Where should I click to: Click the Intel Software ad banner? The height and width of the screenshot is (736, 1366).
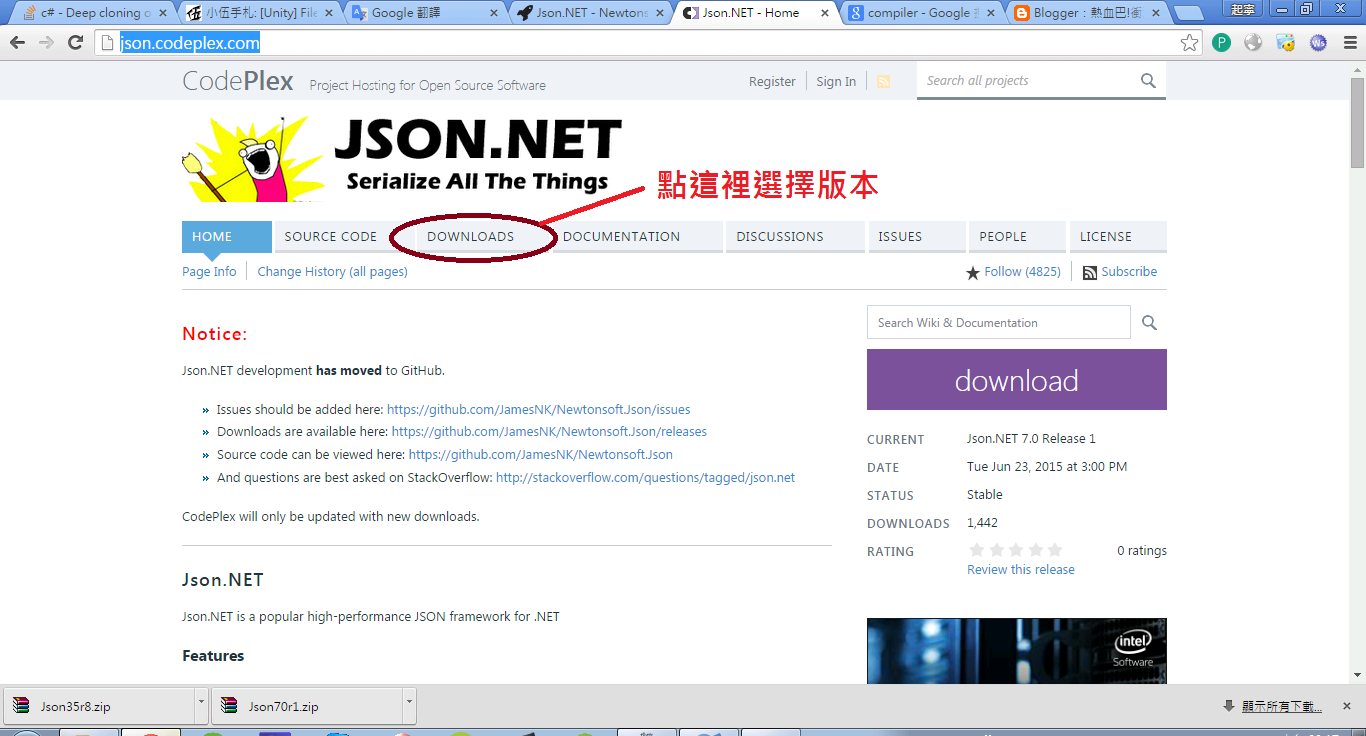(x=1017, y=651)
